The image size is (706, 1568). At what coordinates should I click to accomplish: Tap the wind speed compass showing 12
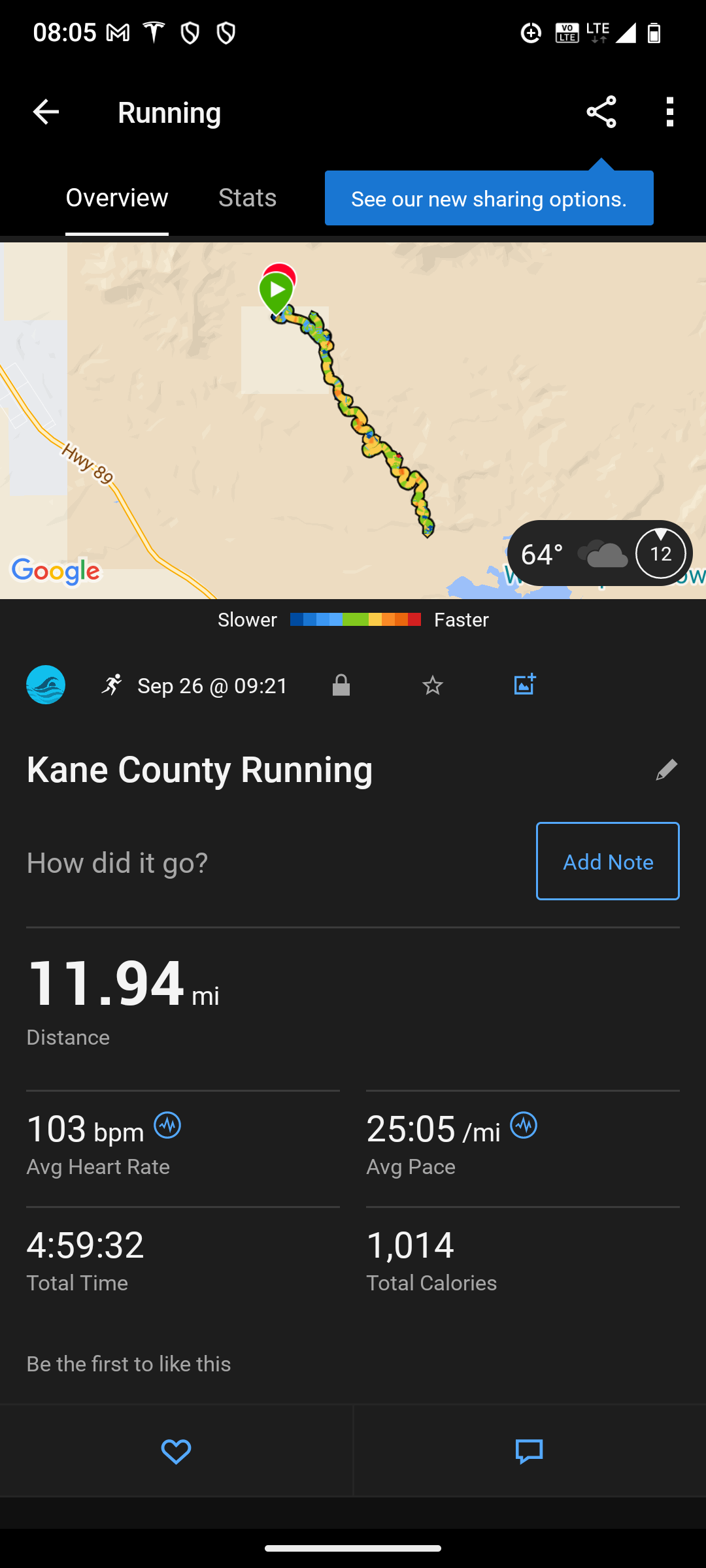point(660,554)
